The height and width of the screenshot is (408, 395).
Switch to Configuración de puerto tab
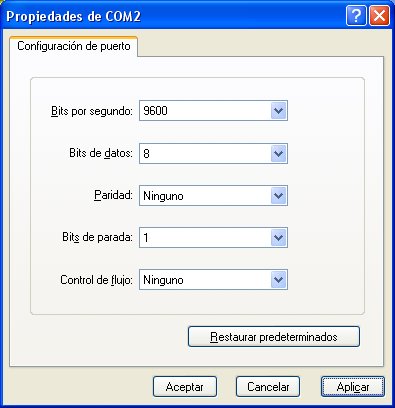(74, 46)
